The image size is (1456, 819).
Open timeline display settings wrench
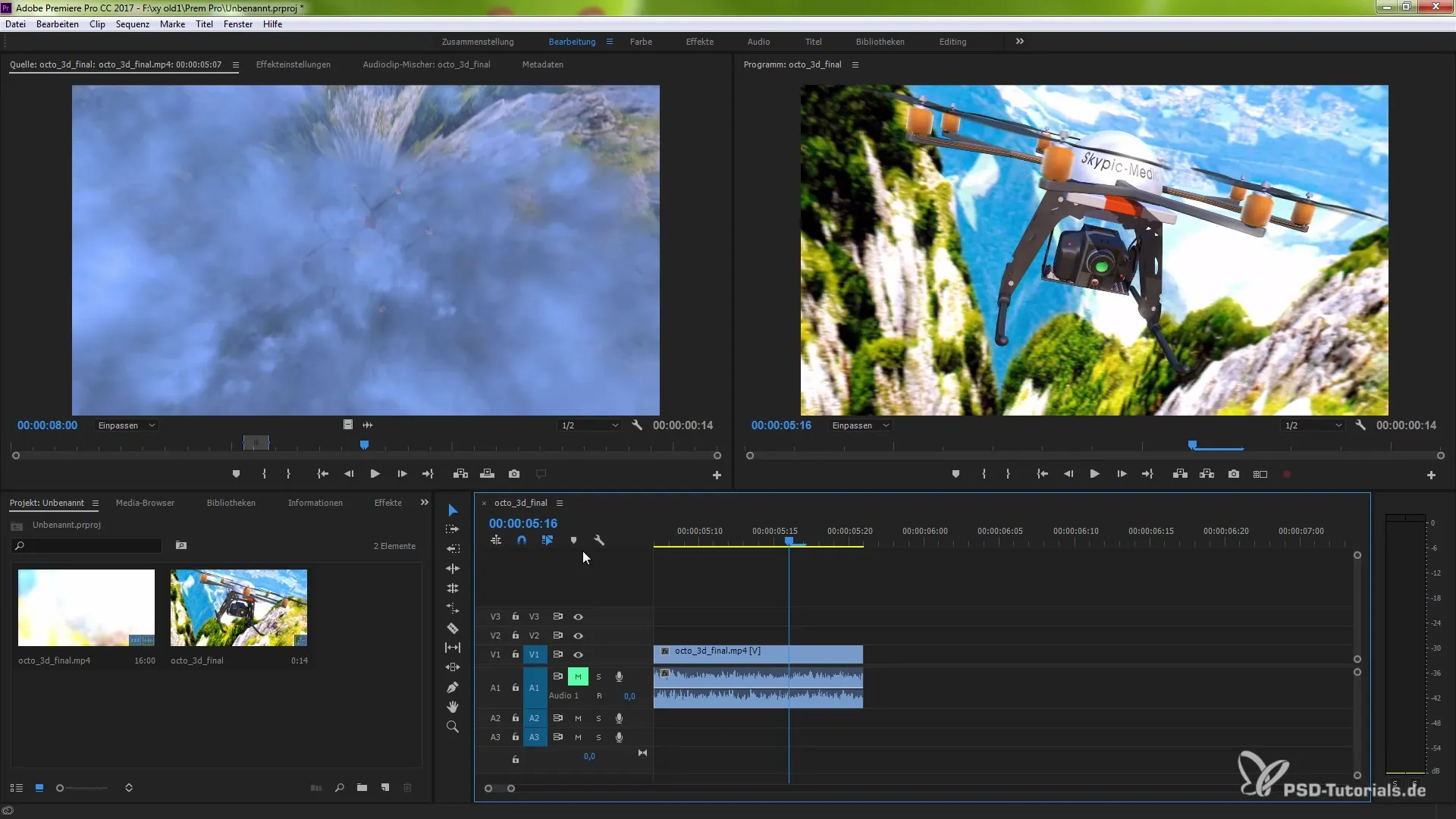tap(599, 541)
